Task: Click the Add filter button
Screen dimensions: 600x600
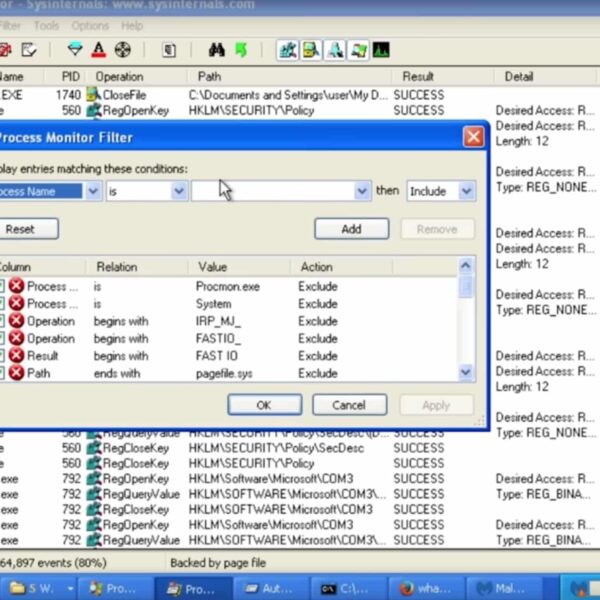Action: point(351,229)
